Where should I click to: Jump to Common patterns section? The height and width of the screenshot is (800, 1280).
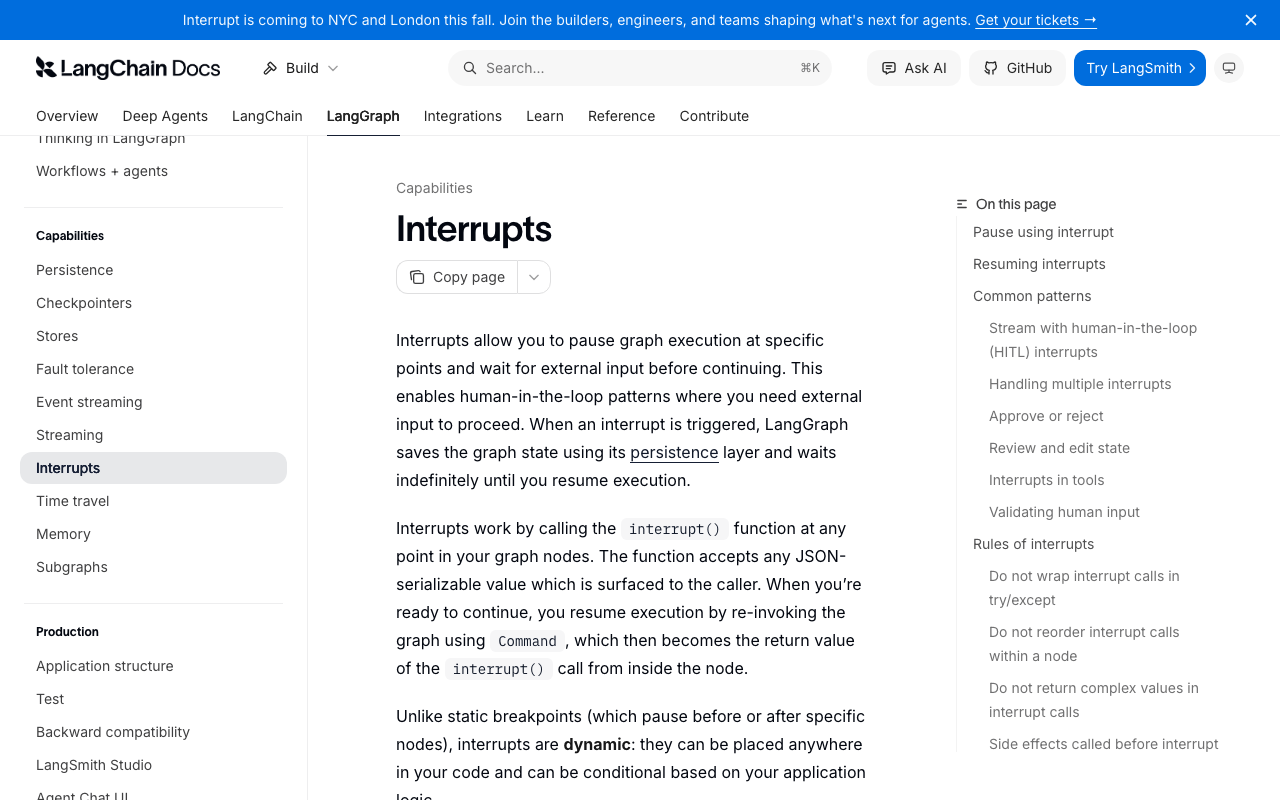tap(1032, 296)
